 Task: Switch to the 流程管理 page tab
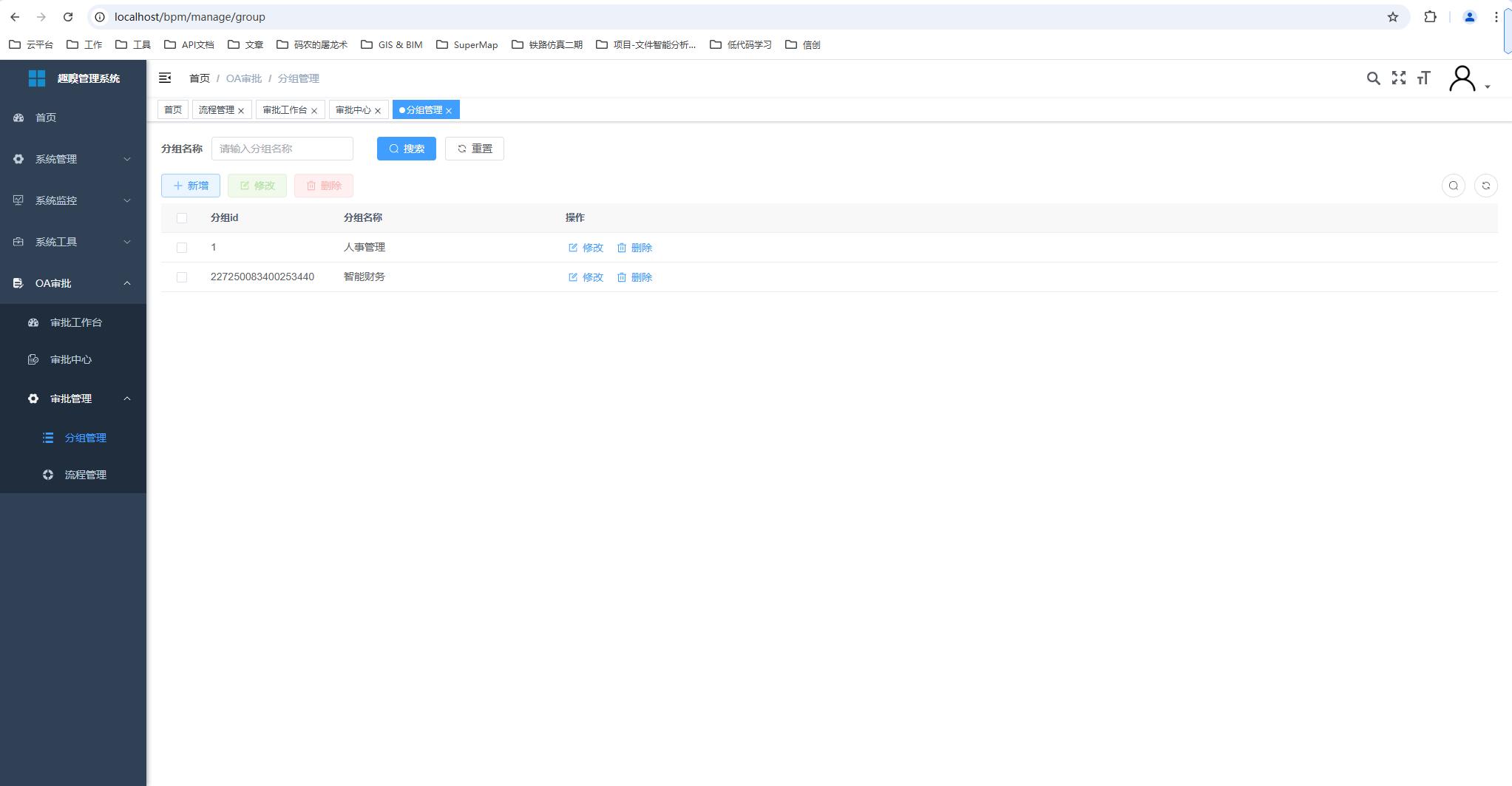[x=216, y=109]
